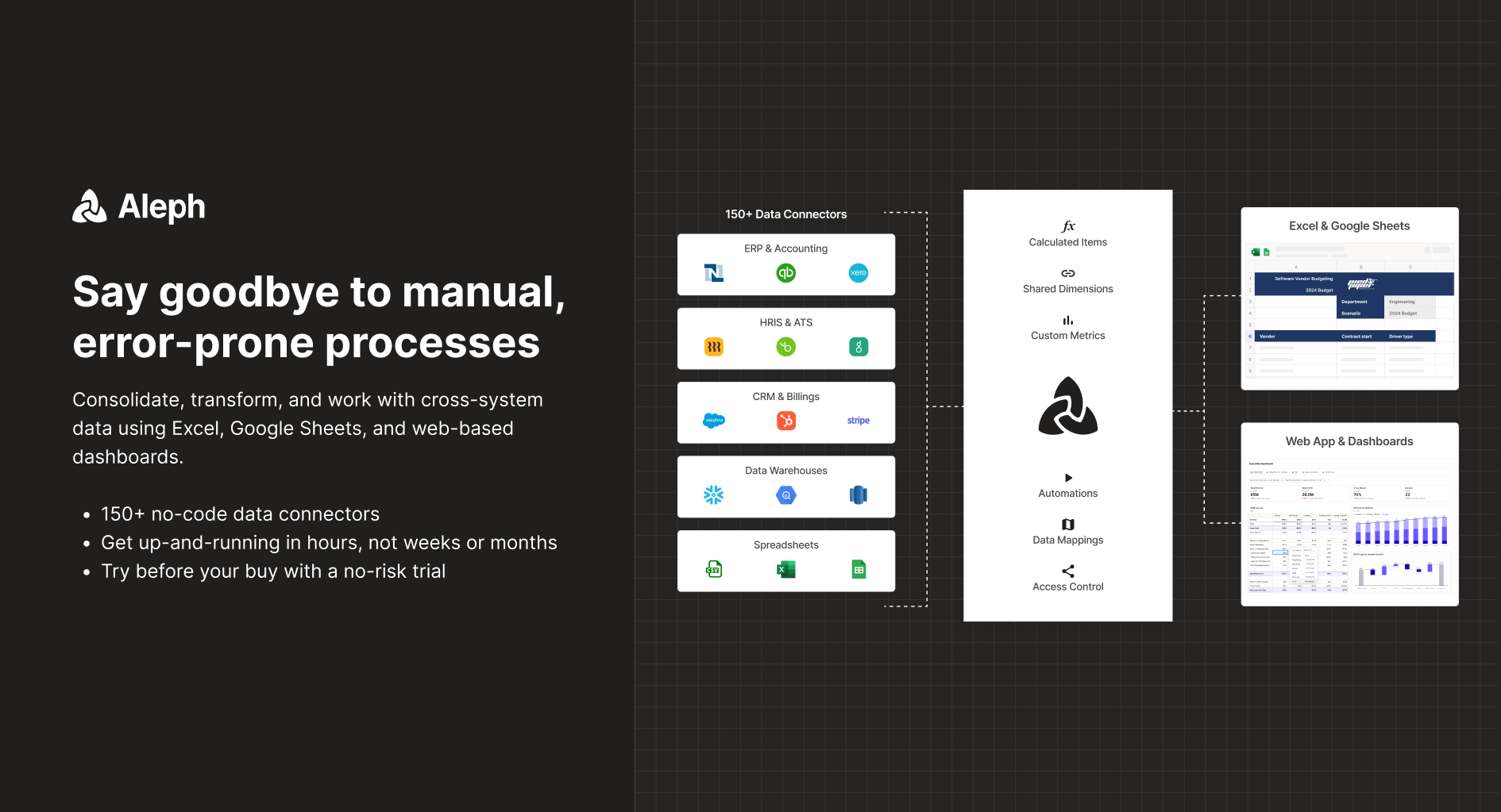Select the Microsoft Excel icon under Spreadsheets
This screenshot has width=1501, height=812.
[x=786, y=569]
